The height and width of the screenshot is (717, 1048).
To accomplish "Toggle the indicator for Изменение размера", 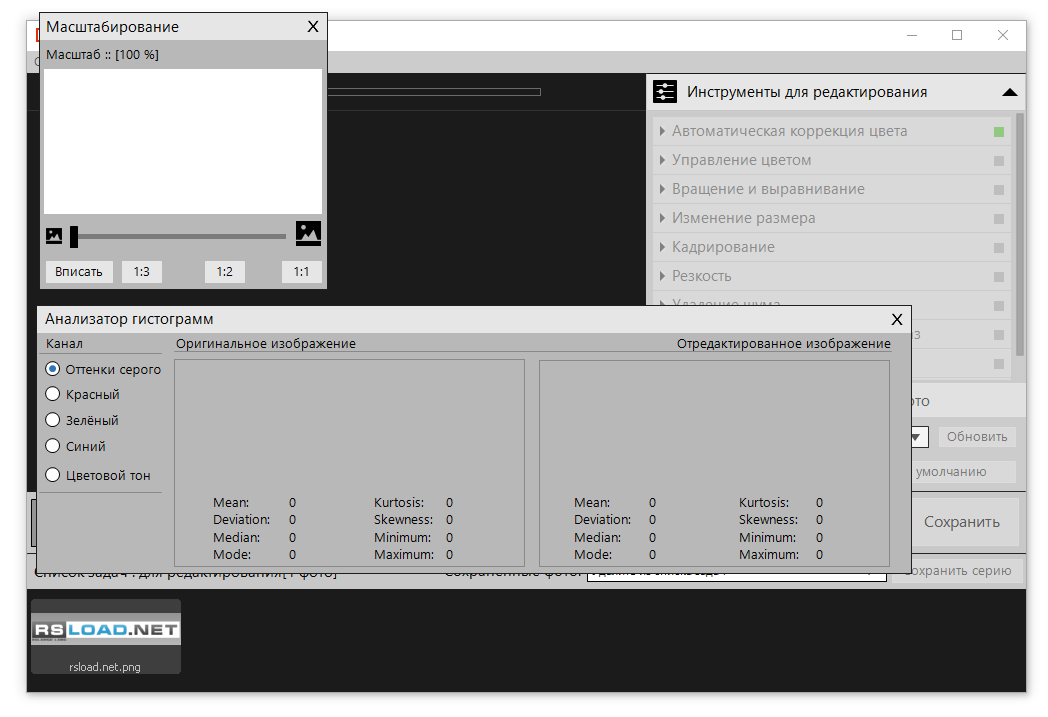I will (999, 219).
